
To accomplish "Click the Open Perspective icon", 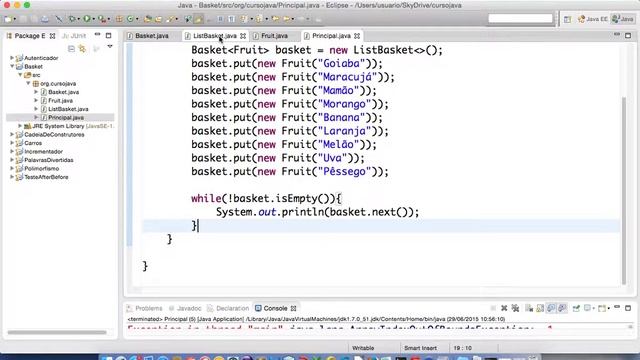I will 567,19.
